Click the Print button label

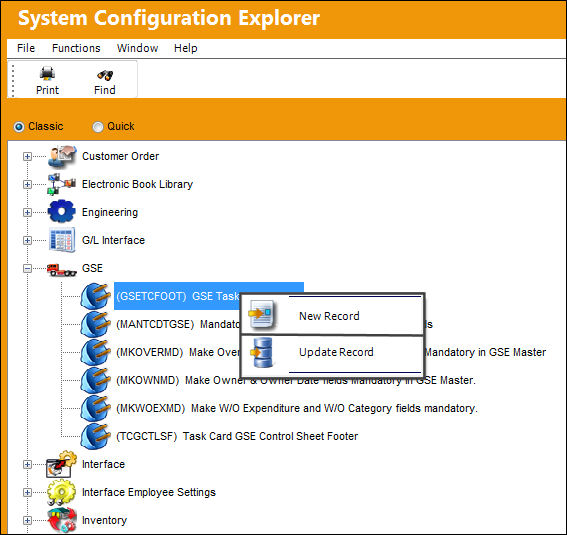click(47, 90)
